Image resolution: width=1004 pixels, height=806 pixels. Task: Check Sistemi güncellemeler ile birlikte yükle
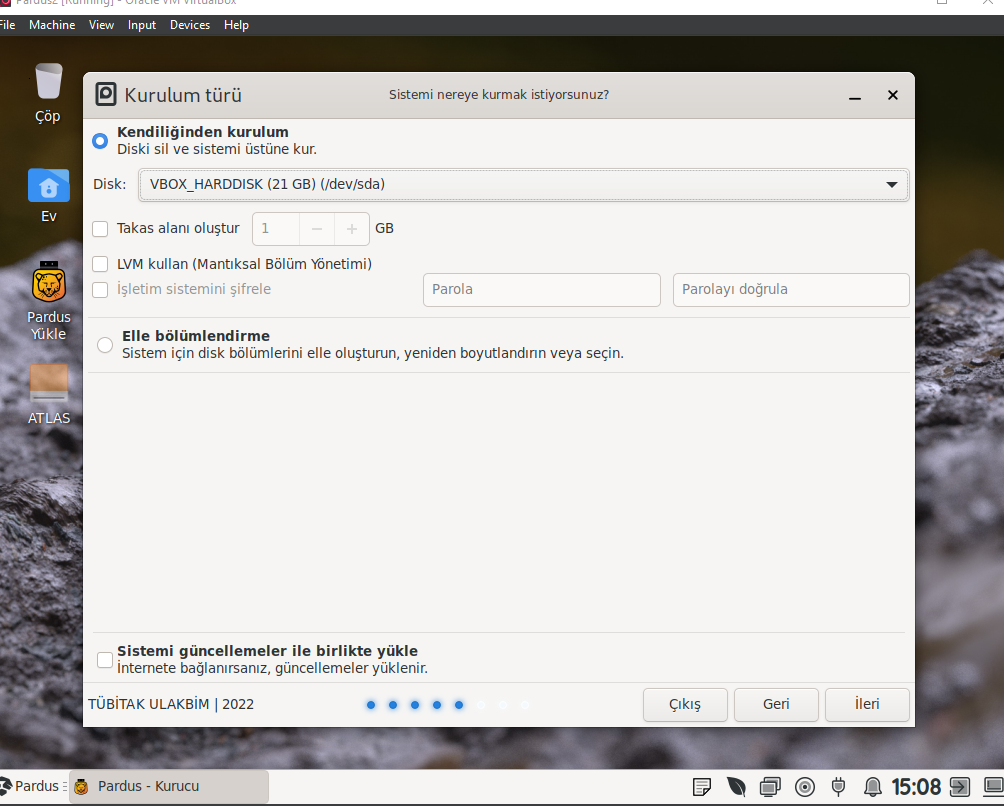105,659
